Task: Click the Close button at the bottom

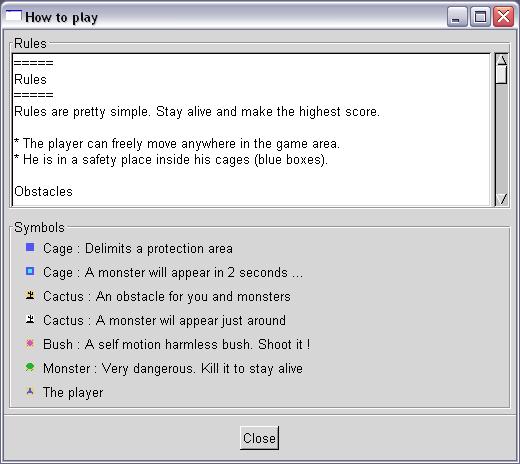Action: [259, 438]
